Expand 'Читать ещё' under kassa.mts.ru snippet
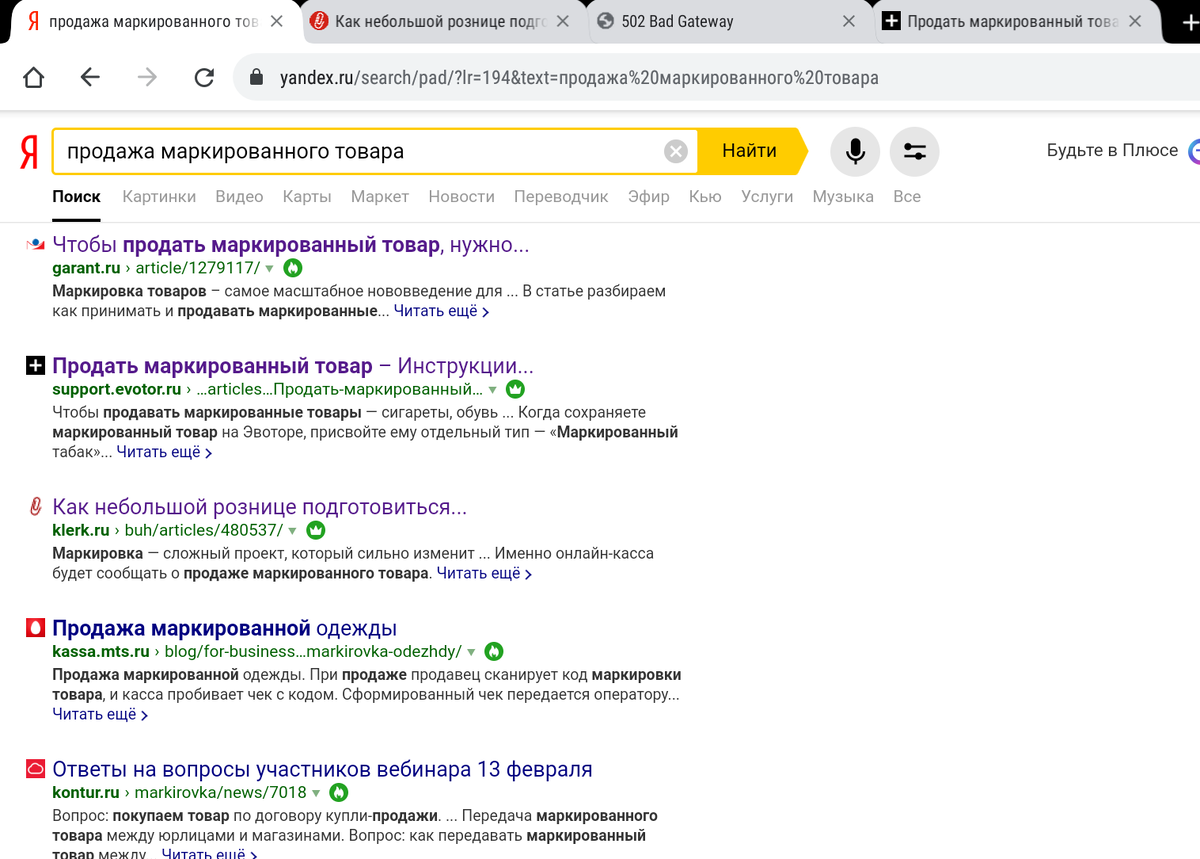The height and width of the screenshot is (859, 1200). (100, 714)
